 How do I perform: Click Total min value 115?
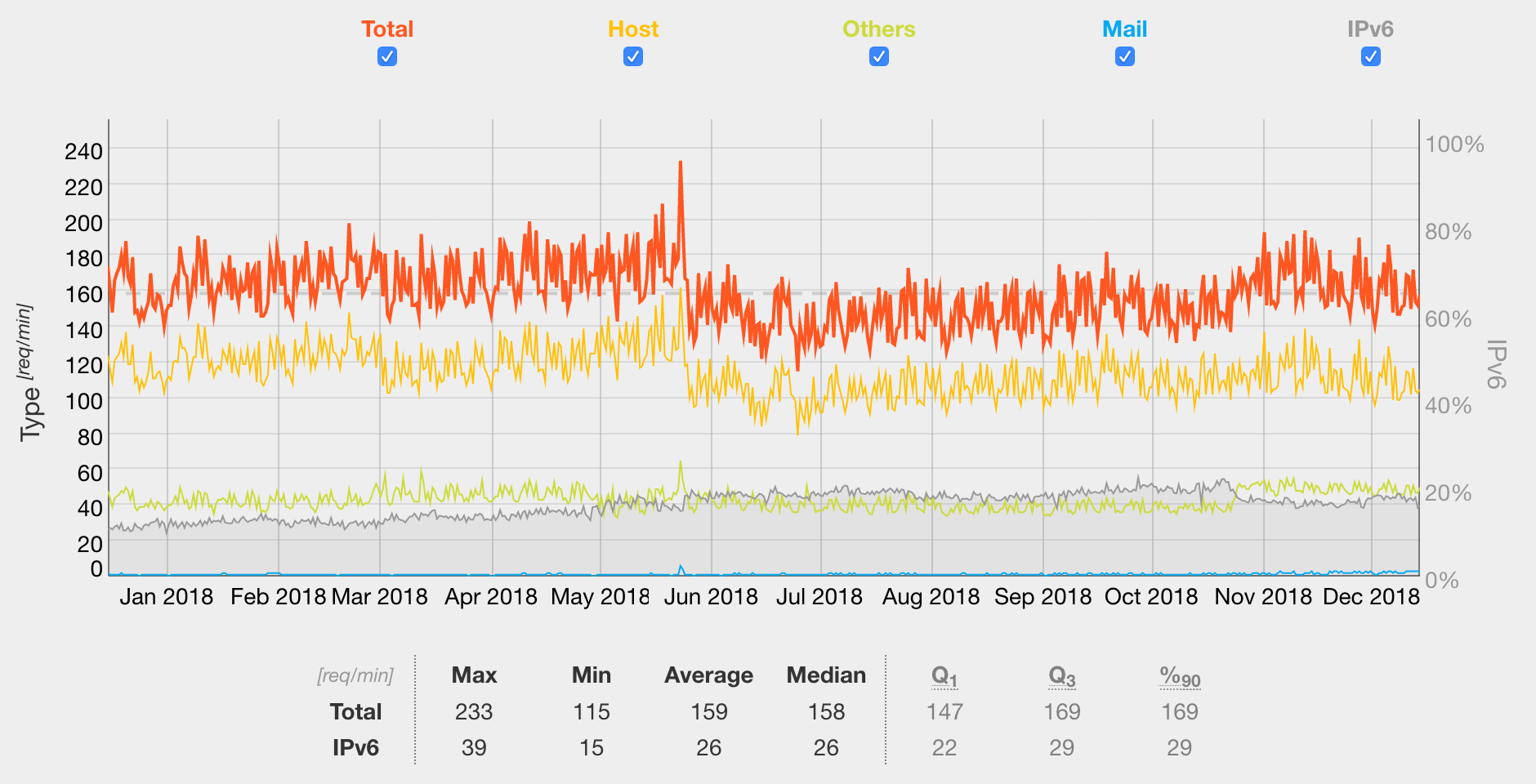592,712
